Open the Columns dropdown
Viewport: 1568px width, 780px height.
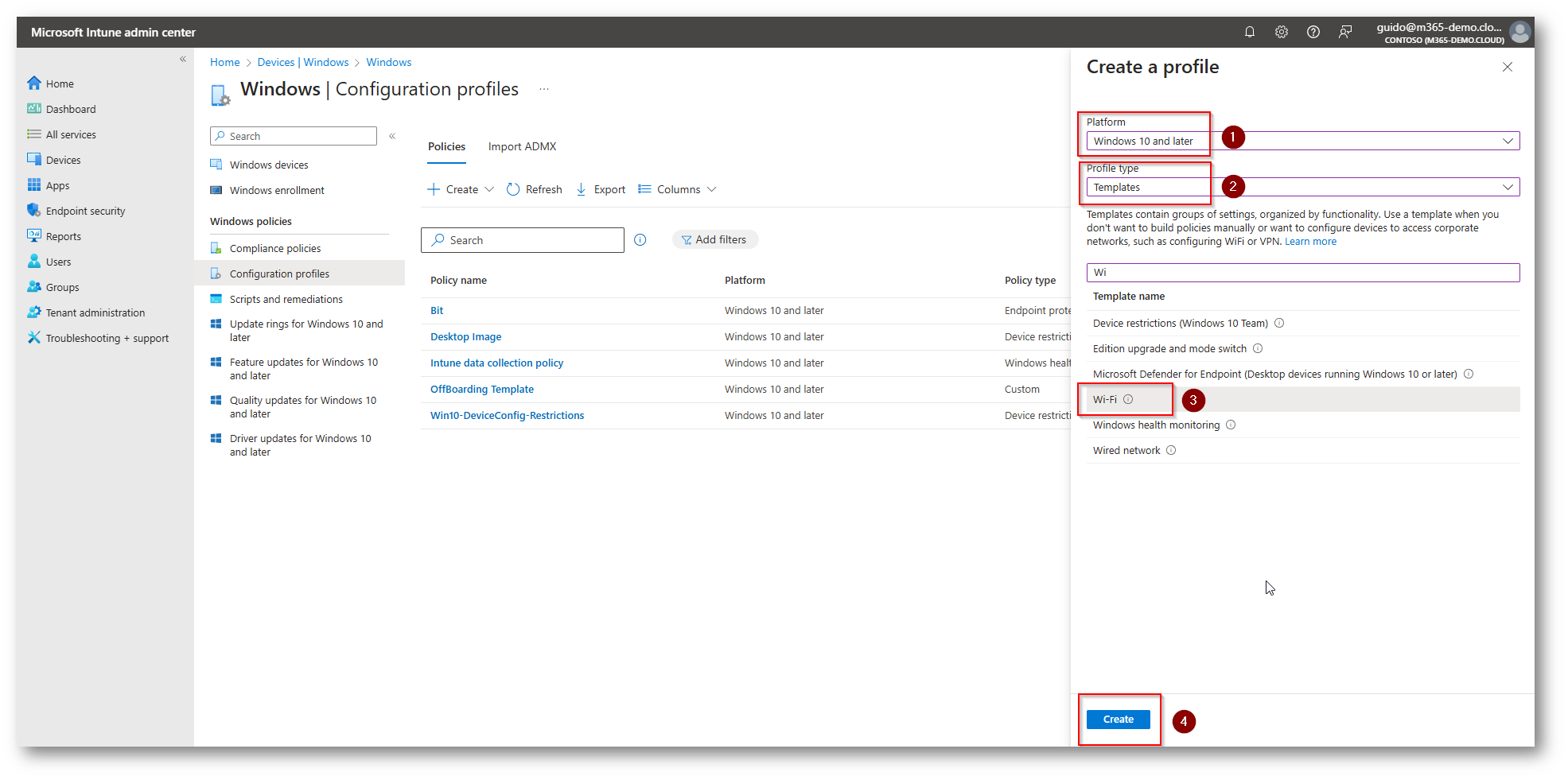coord(677,189)
